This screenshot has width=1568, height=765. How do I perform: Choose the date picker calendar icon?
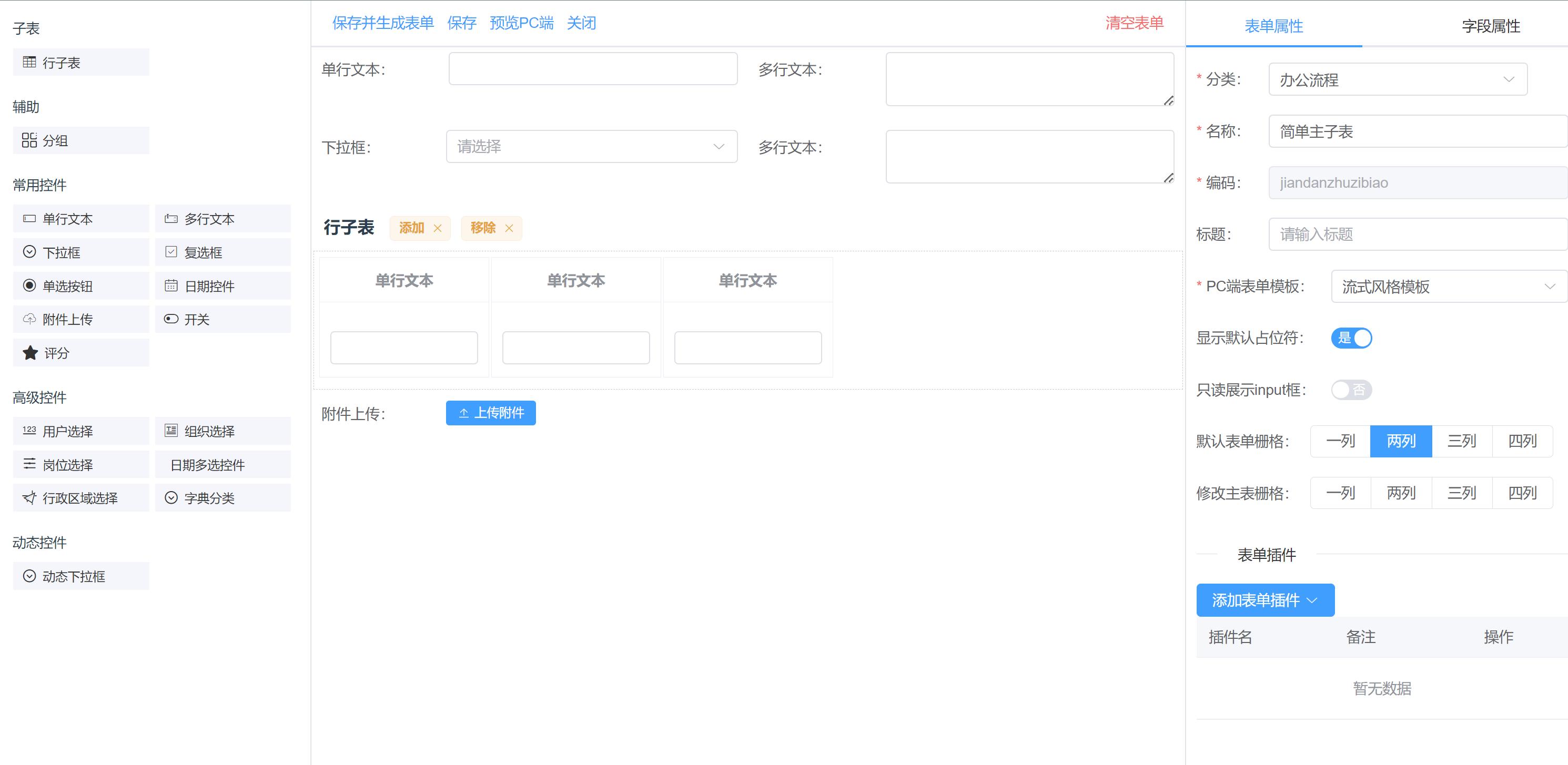coord(171,286)
